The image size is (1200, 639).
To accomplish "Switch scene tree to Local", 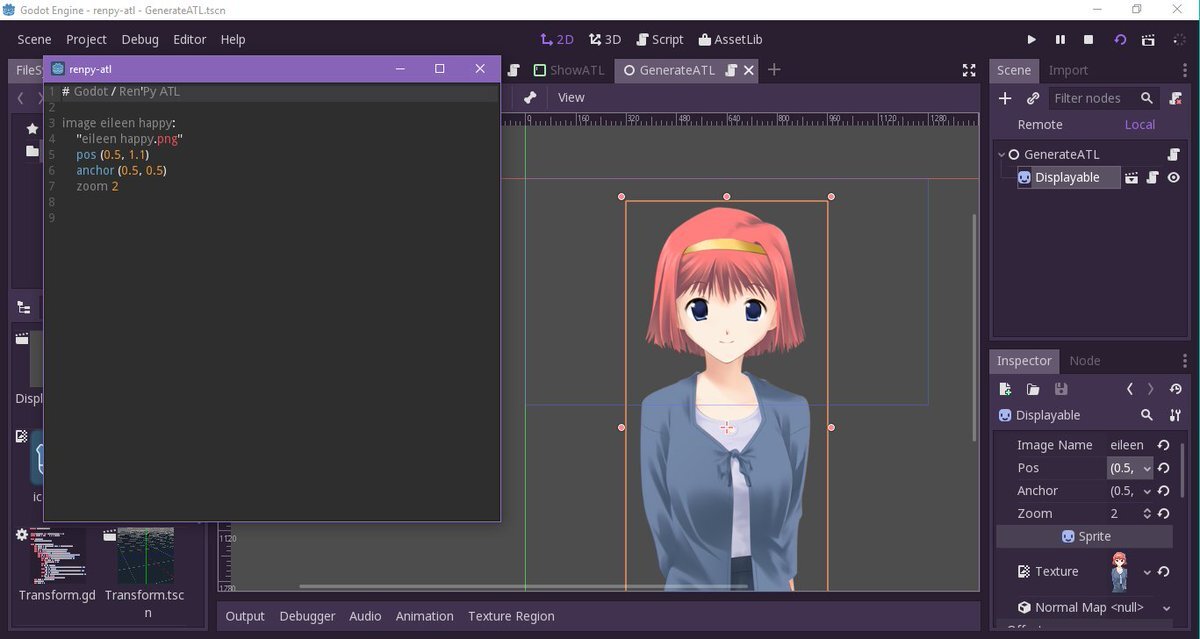I will (x=1140, y=125).
